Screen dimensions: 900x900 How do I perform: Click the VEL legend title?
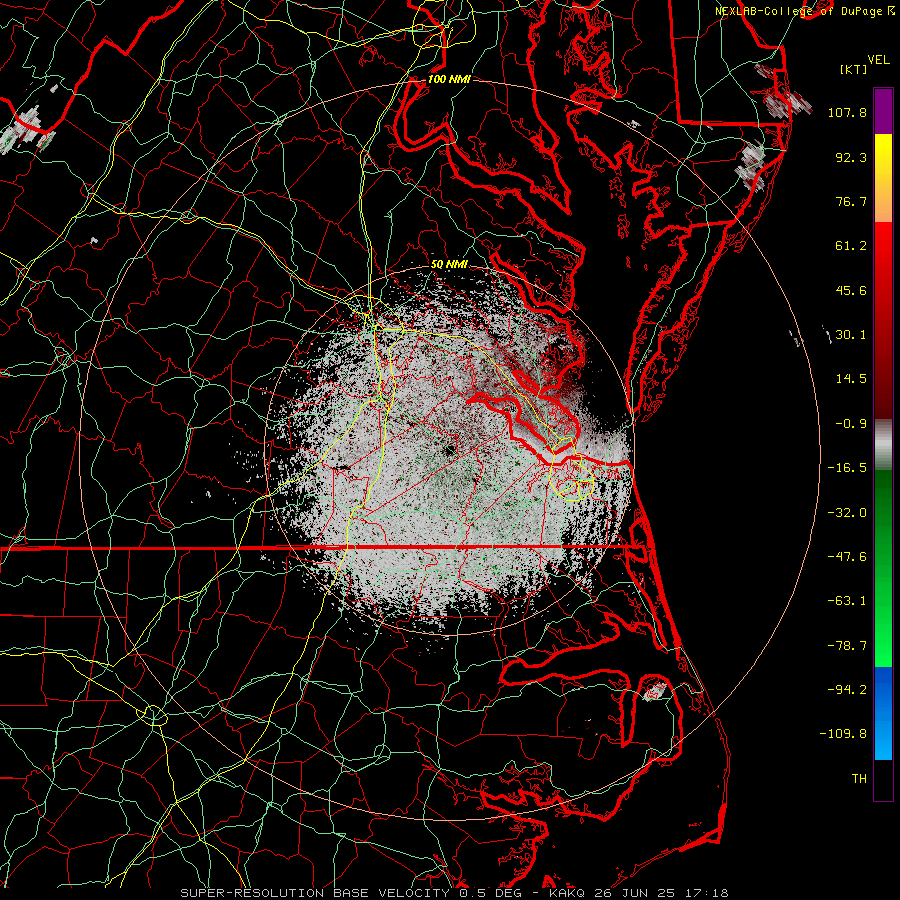[x=879, y=60]
